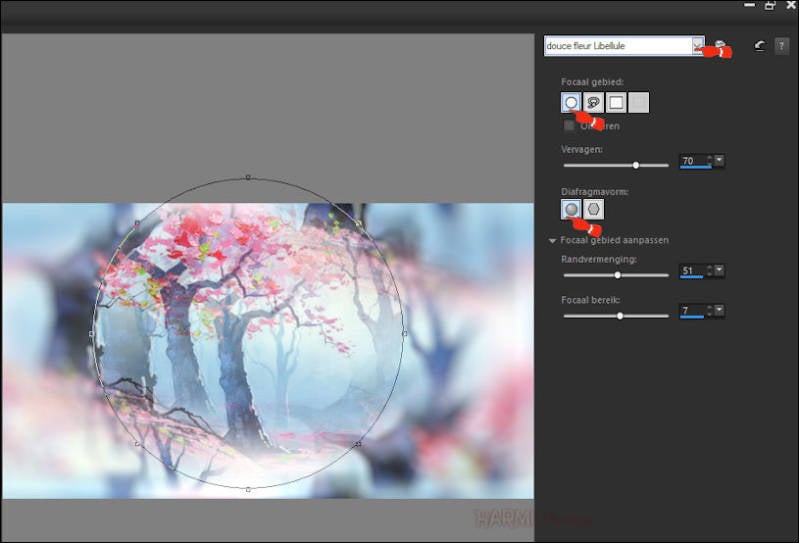Open the Randvermenging value dropdown arrow
The image size is (799, 543).
click(x=719, y=271)
